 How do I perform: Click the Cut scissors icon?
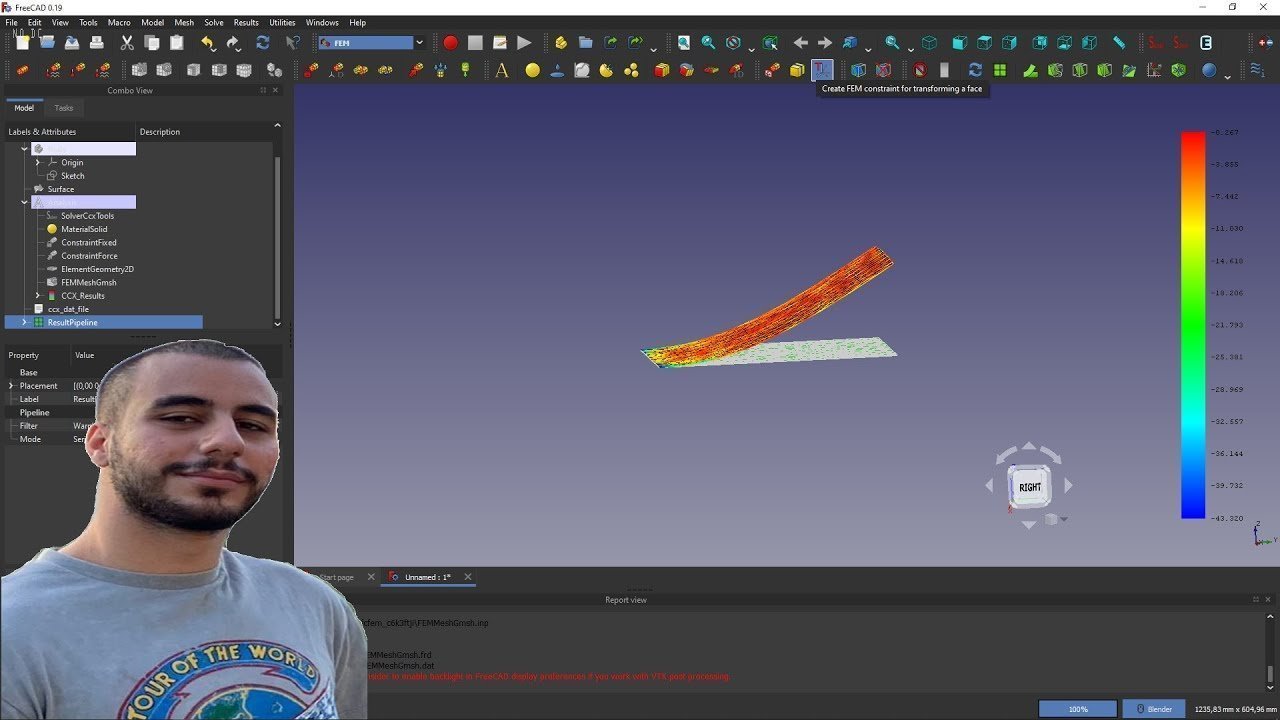pyautogui.click(x=127, y=43)
